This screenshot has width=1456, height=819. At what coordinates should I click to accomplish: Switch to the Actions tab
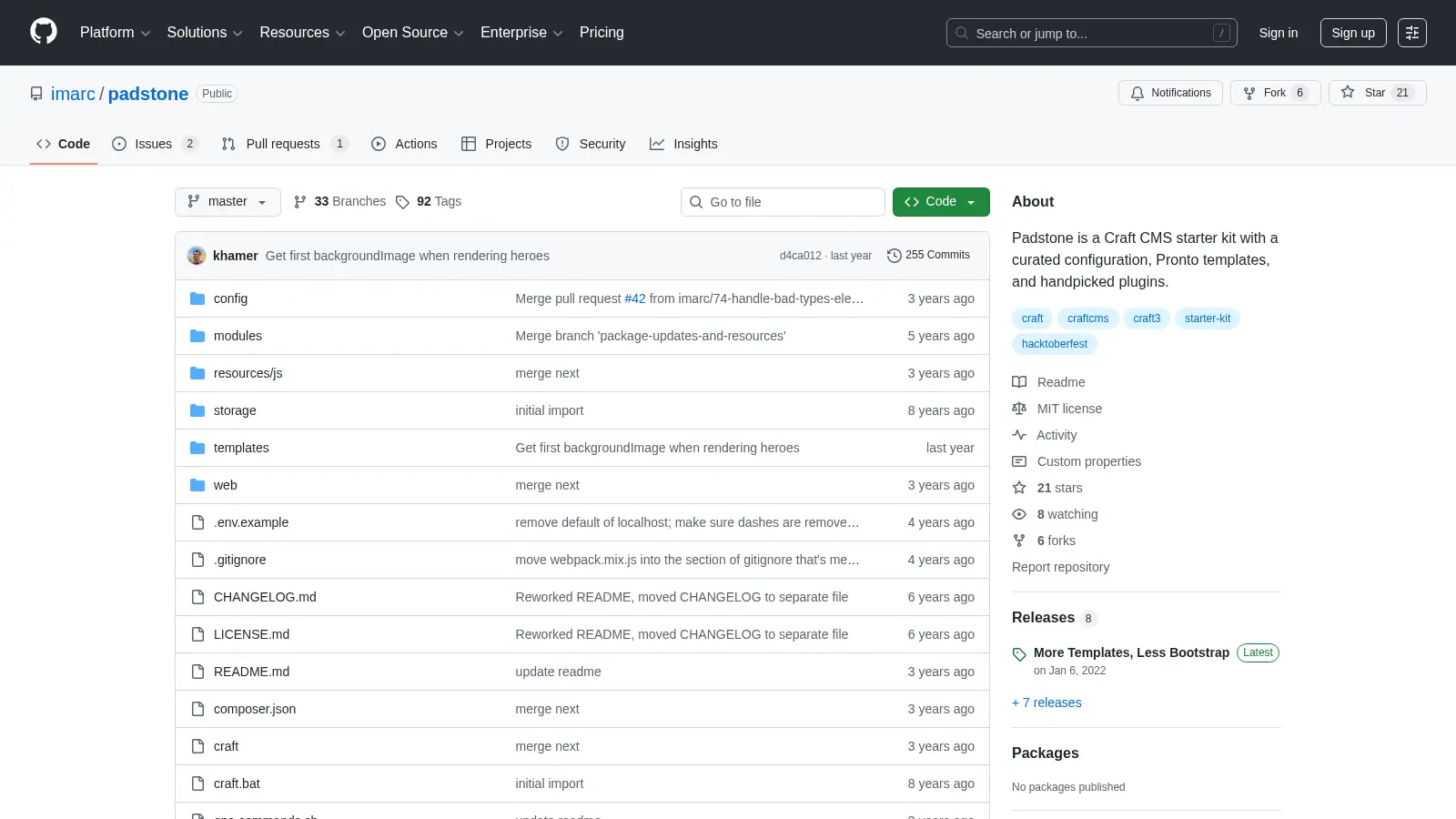point(404,144)
